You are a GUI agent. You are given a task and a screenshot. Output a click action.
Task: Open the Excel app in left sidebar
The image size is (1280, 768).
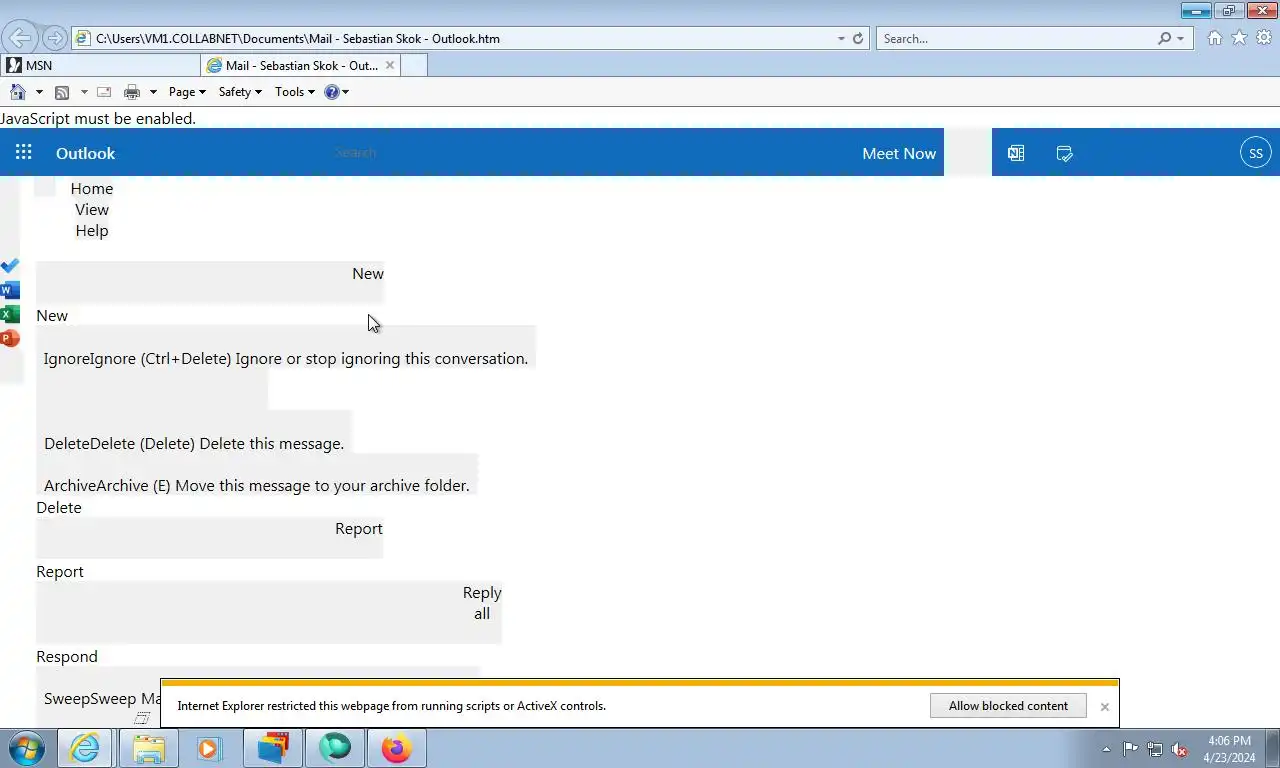pyautogui.click(x=10, y=314)
